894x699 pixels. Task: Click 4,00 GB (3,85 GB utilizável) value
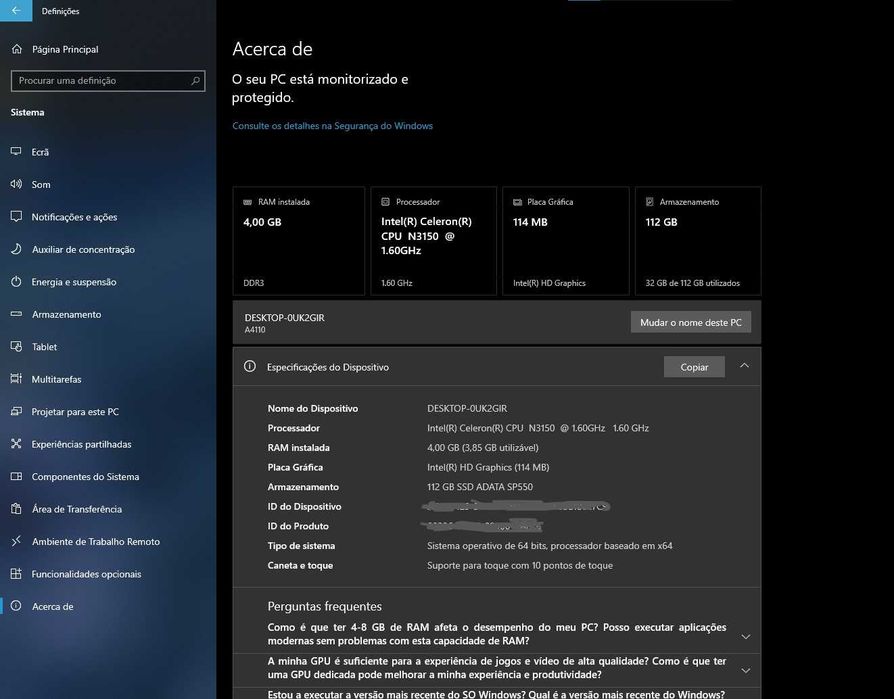pos(483,448)
